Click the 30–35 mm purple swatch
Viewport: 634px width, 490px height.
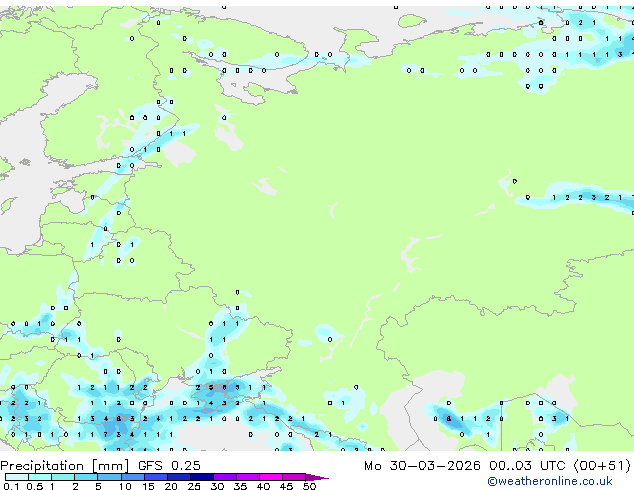pyautogui.click(x=225, y=477)
